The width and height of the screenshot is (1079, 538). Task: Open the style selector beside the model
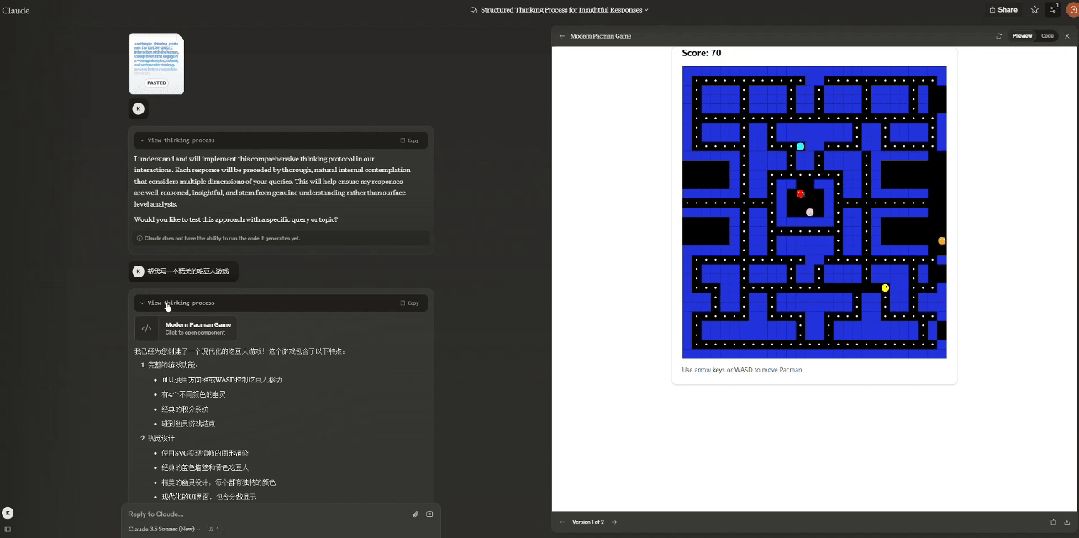click(213, 528)
